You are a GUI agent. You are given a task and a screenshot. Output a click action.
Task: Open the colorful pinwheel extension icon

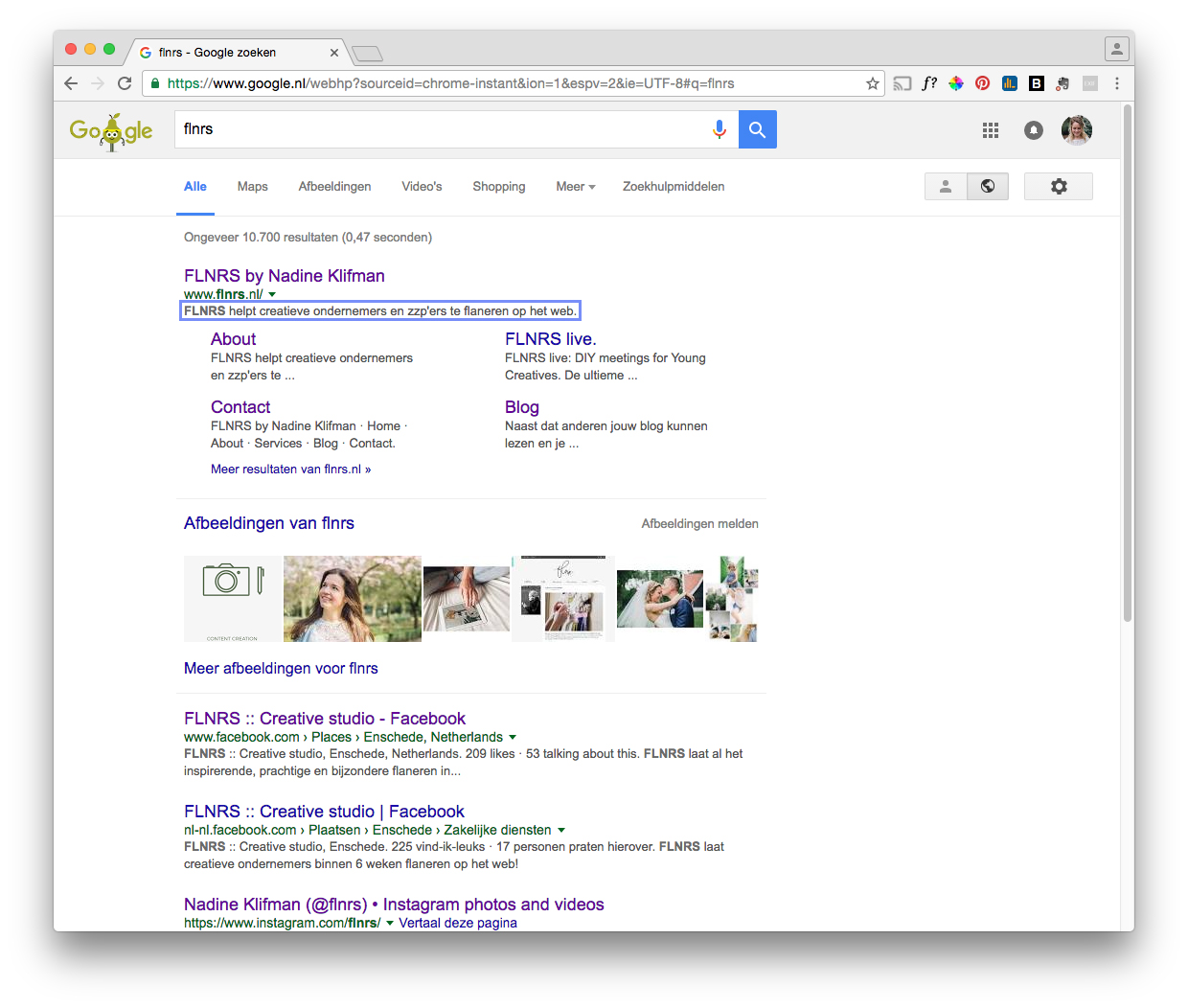coord(956,83)
